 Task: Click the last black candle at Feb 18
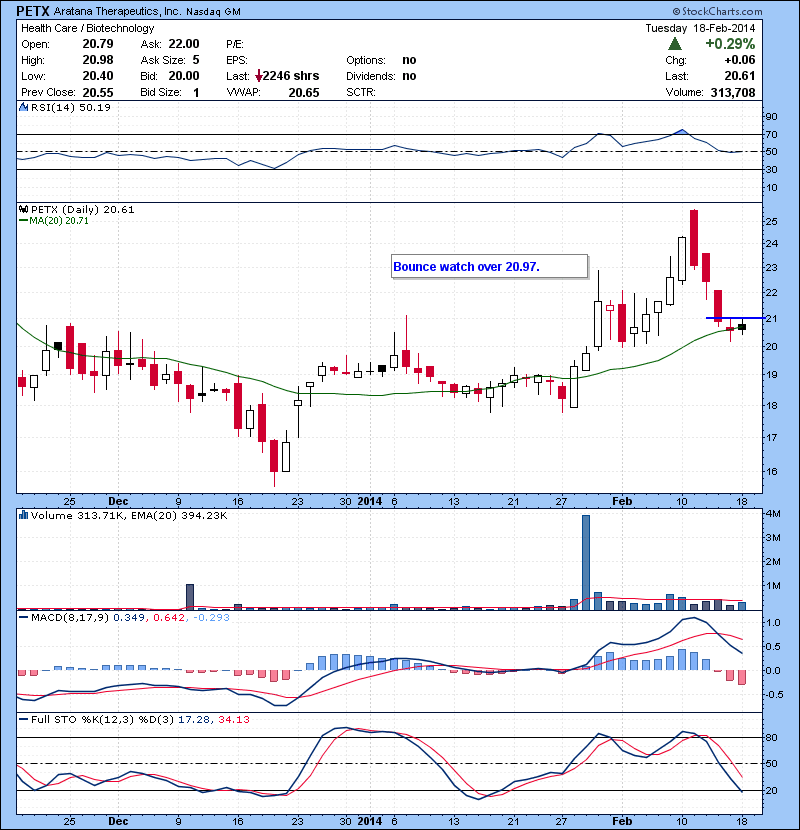[x=742, y=327]
